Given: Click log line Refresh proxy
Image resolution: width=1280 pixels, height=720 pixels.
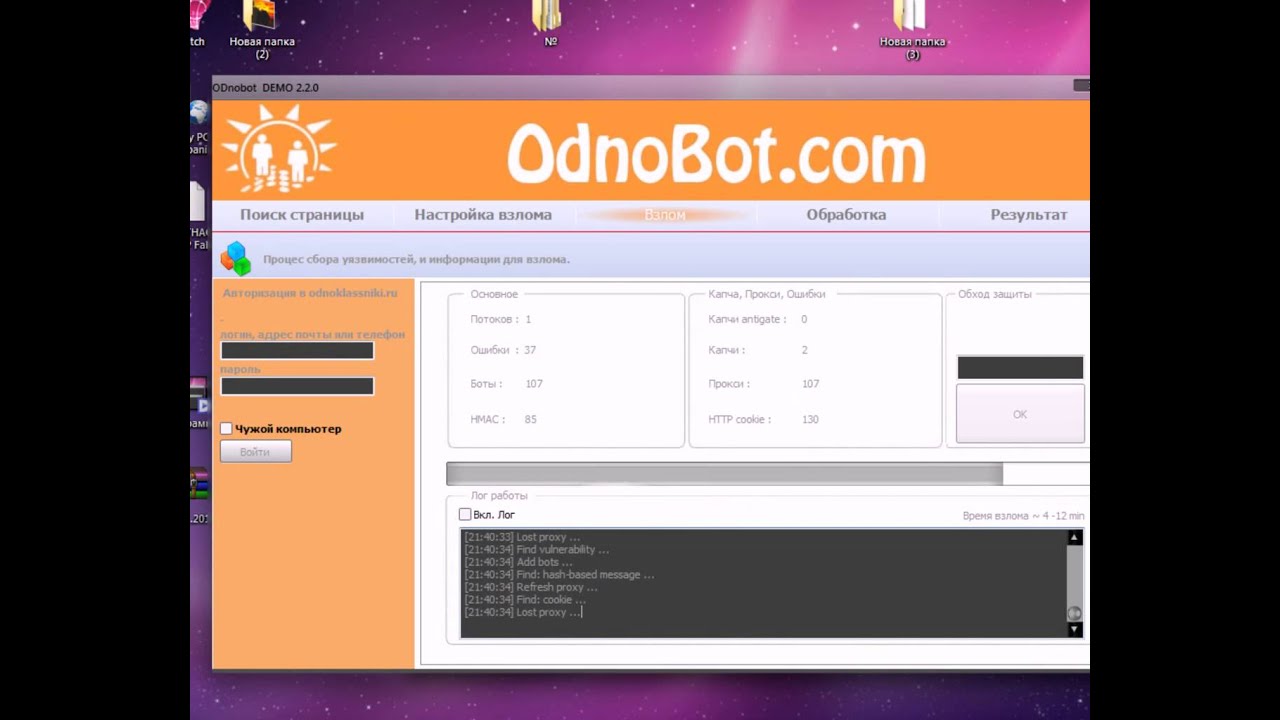Looking at the screenshot, I should tap(531, 587).
